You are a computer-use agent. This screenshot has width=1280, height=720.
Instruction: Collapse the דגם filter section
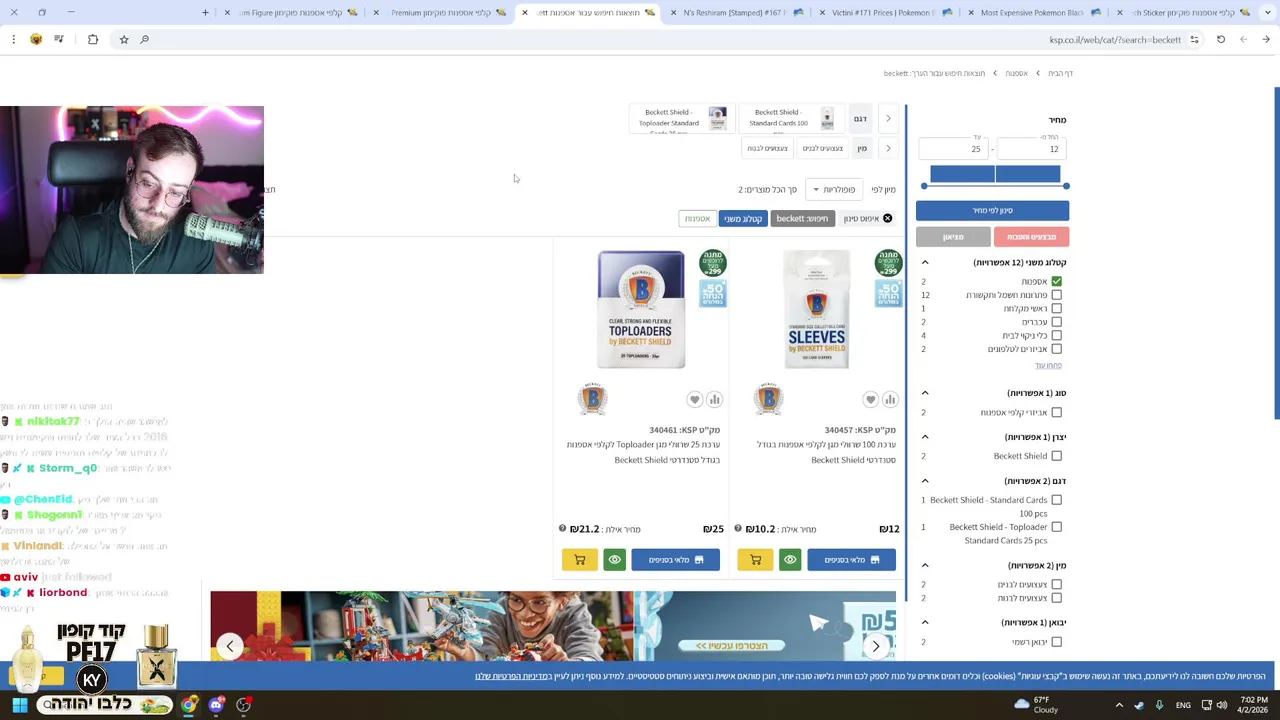925,481
